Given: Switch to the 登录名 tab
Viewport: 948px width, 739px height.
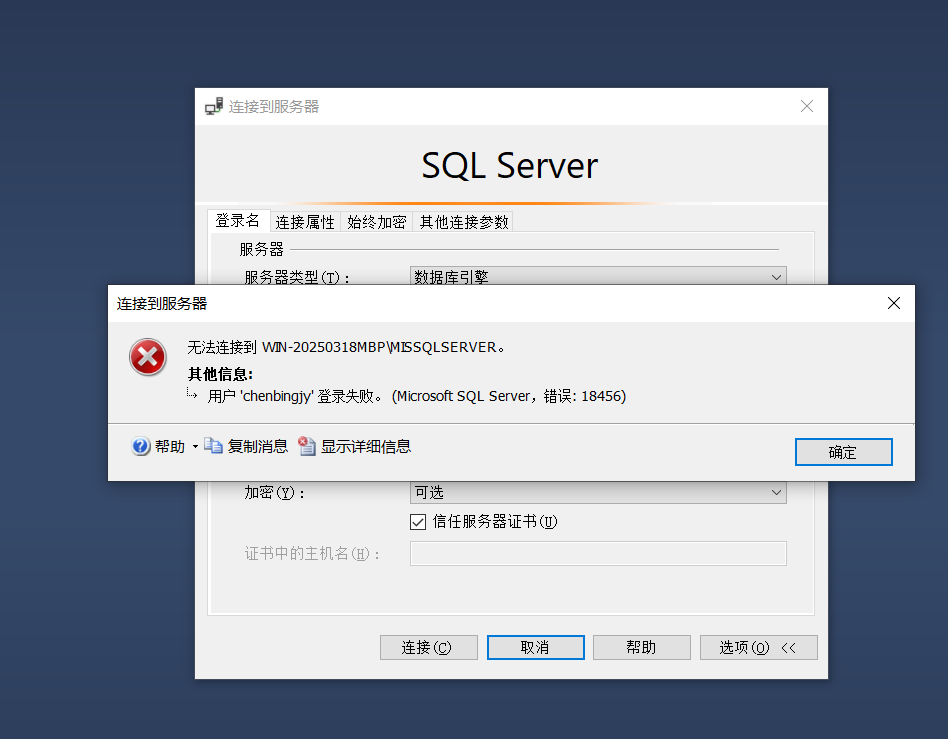Looking at the screenshot, I should click(238, 221).
